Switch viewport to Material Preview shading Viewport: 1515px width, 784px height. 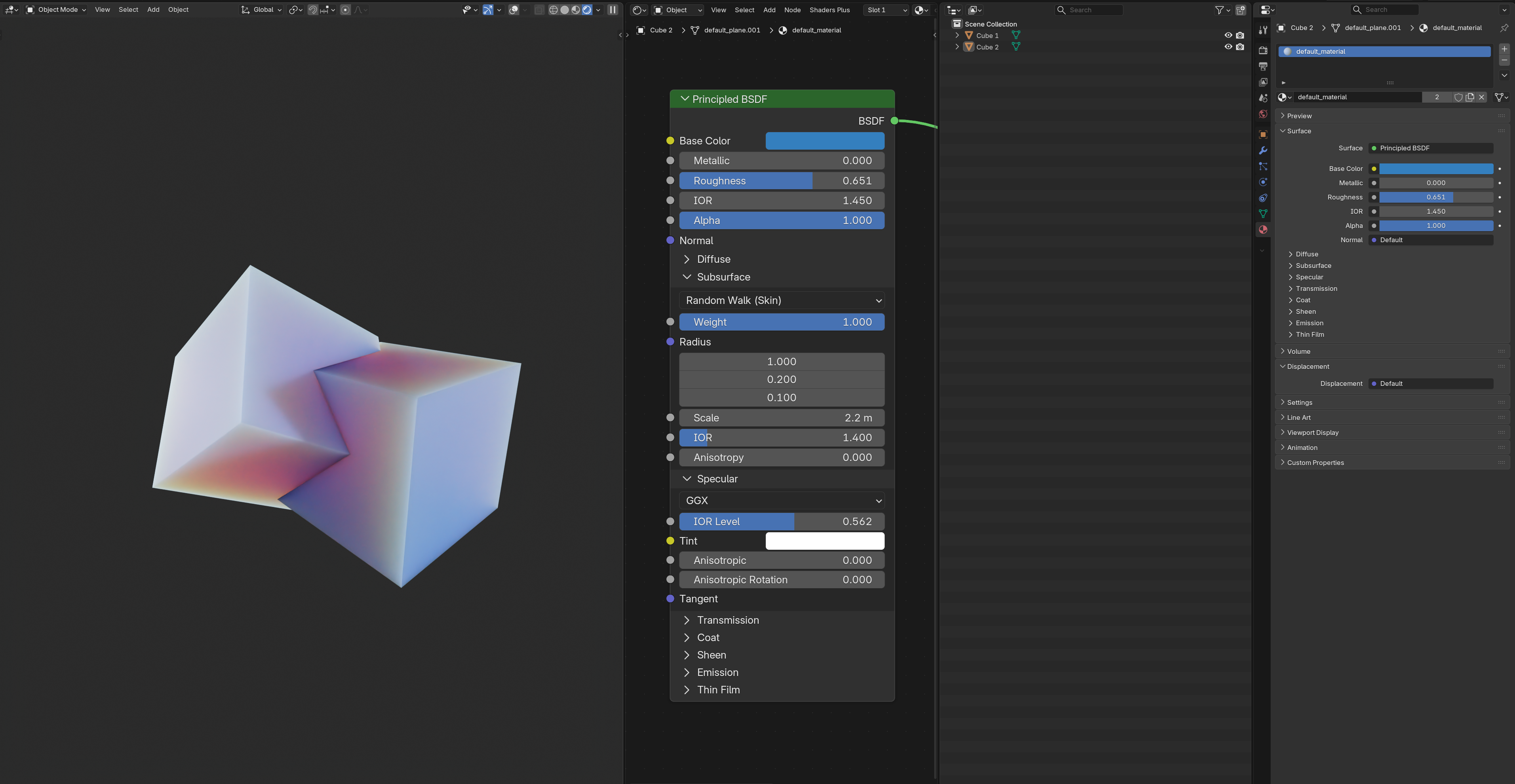pyautogui.click(x=576, y=10)
